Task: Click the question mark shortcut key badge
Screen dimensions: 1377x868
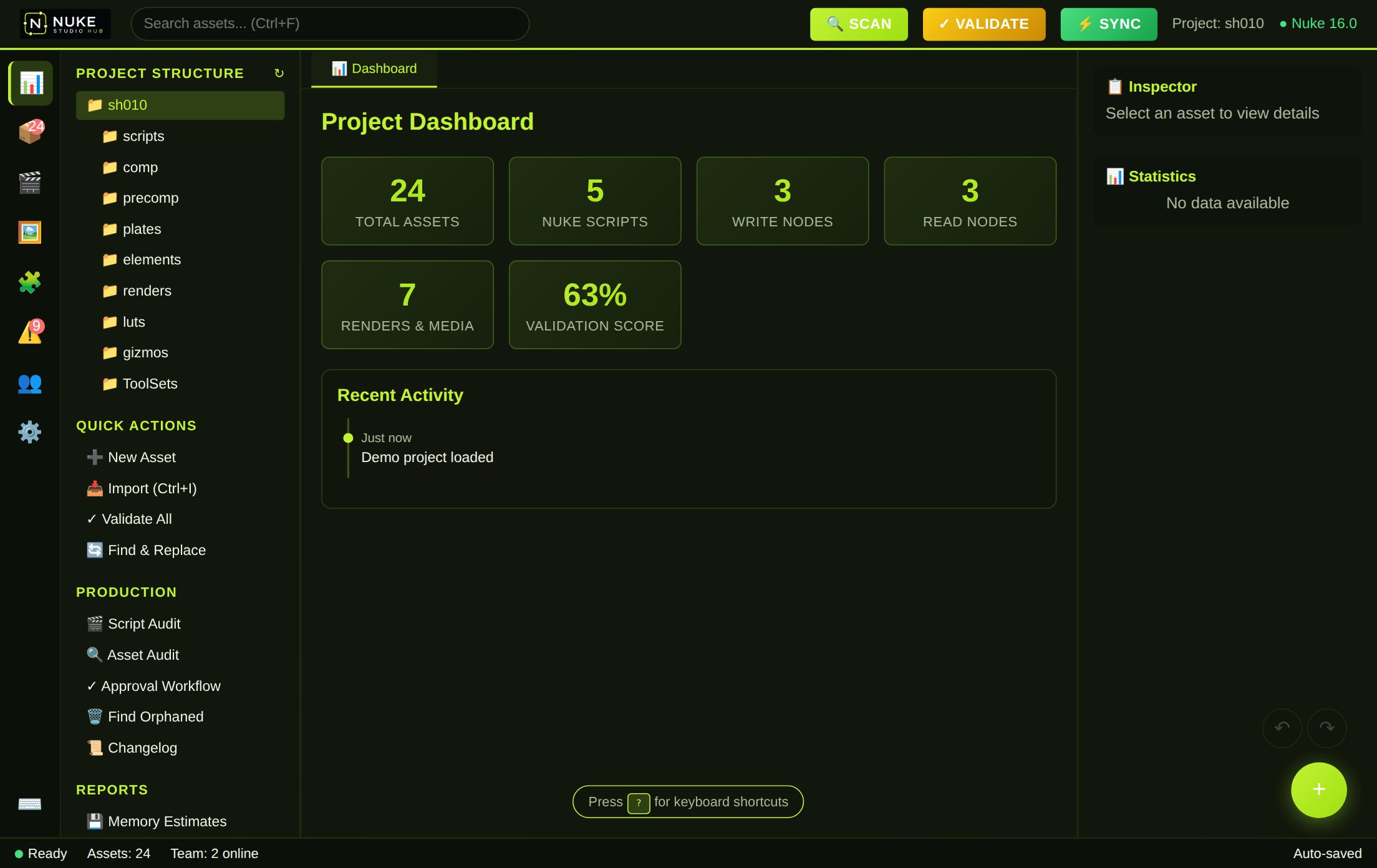Action: pyautogui.click(x=639, y=803)
